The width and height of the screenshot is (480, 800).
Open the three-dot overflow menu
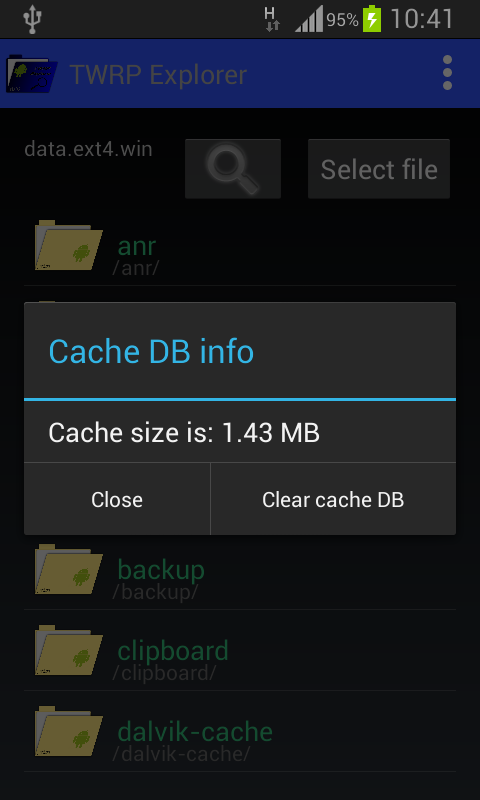click(447, 73)
